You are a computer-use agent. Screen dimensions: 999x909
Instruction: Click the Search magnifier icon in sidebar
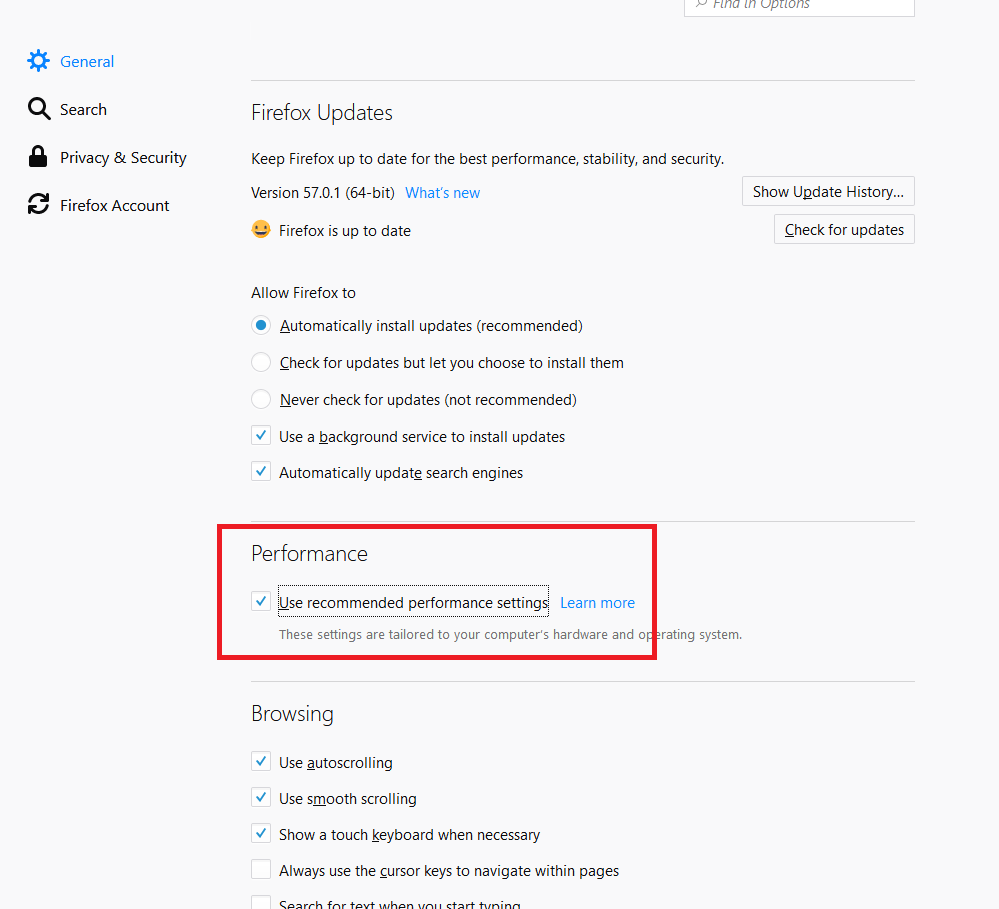click(39, 109)
